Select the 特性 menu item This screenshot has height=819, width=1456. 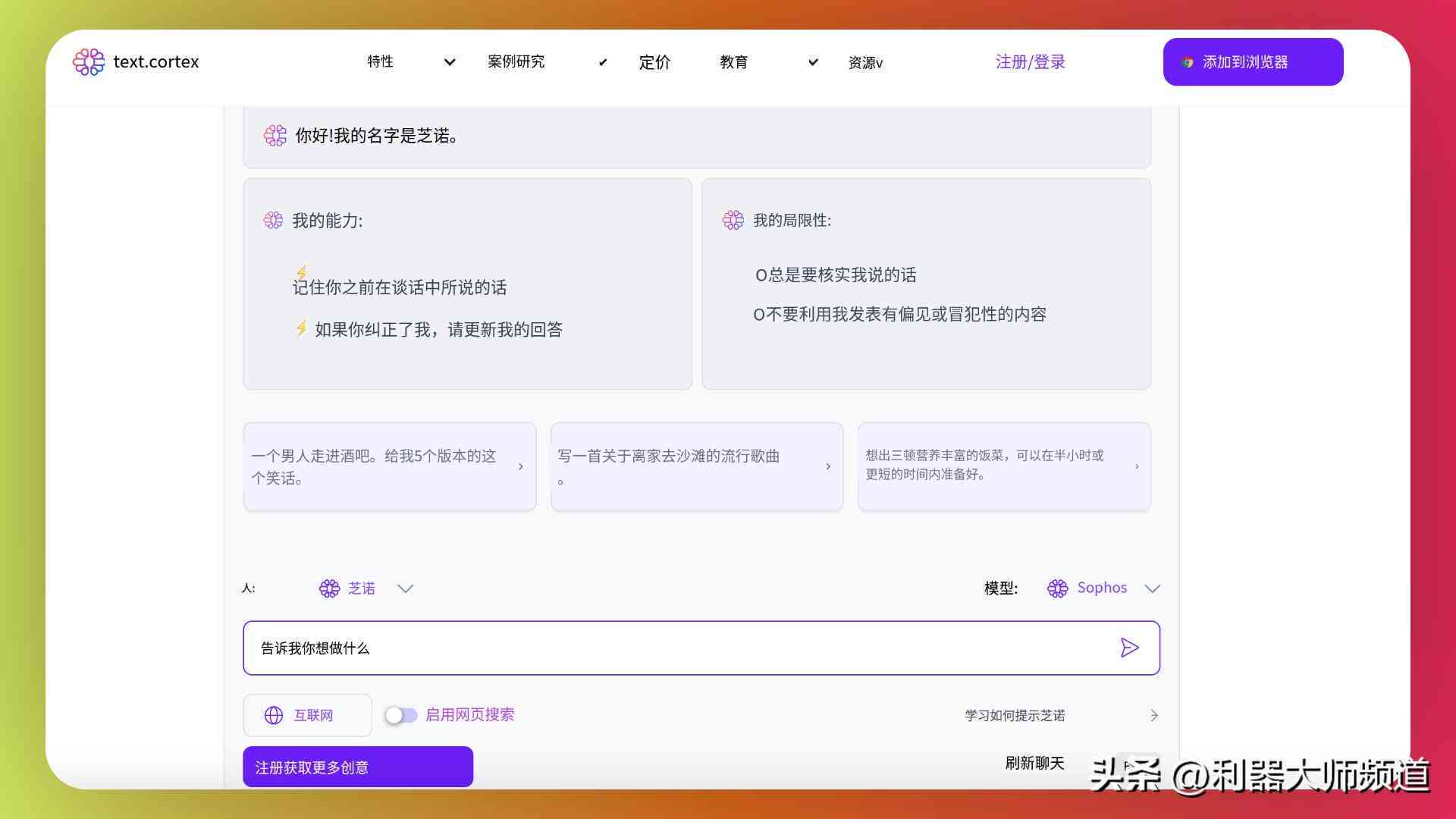click(381, 62)
